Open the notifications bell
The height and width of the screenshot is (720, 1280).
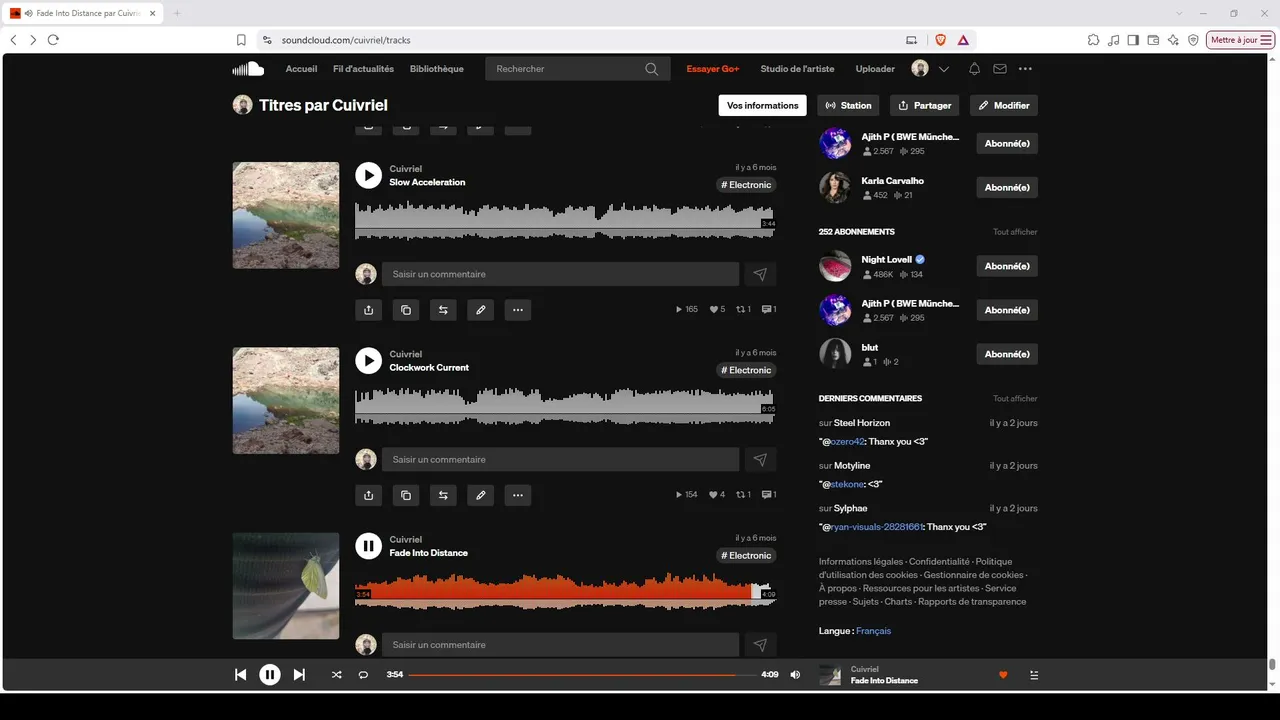pyautogui.click(x=974, y=69)
